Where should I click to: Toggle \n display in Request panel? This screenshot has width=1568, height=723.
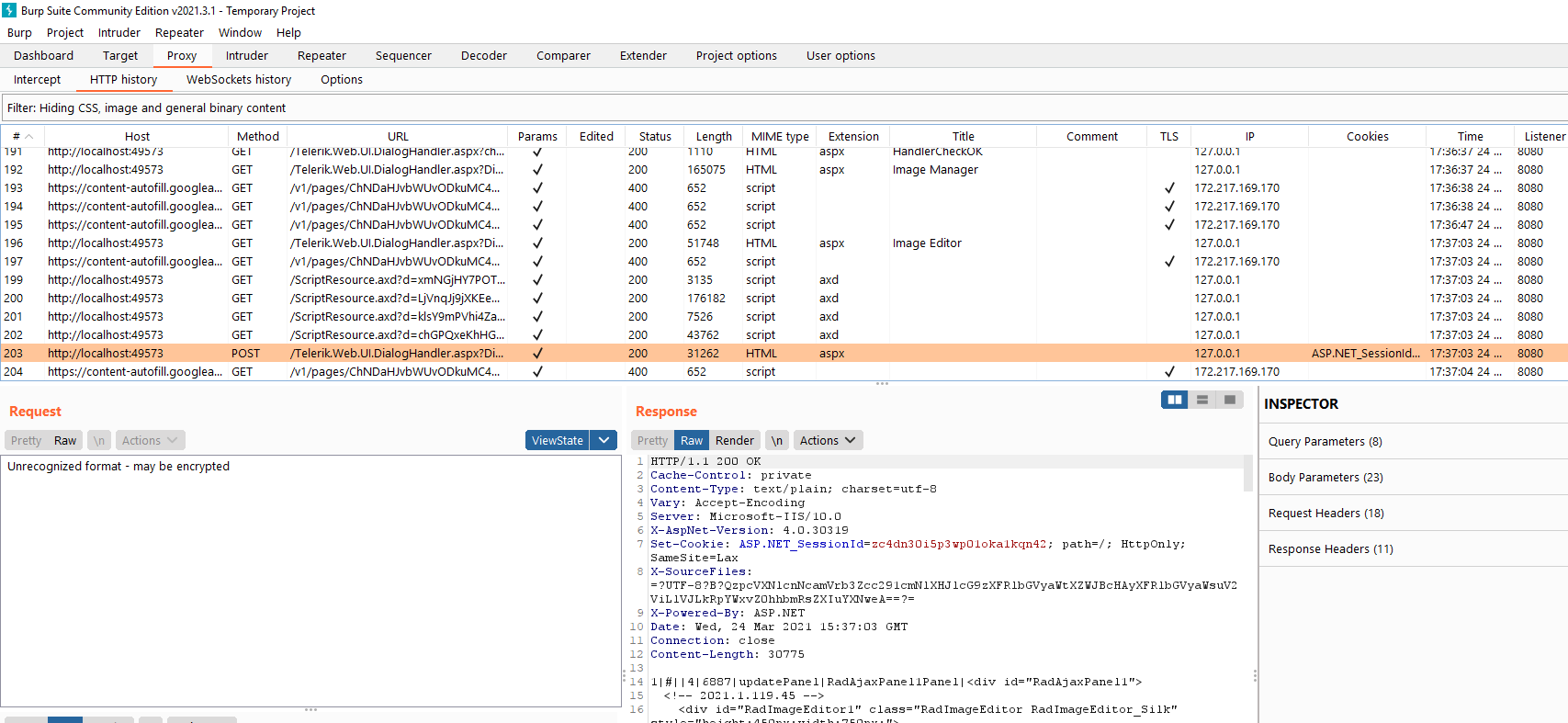(x=99, y=441)
